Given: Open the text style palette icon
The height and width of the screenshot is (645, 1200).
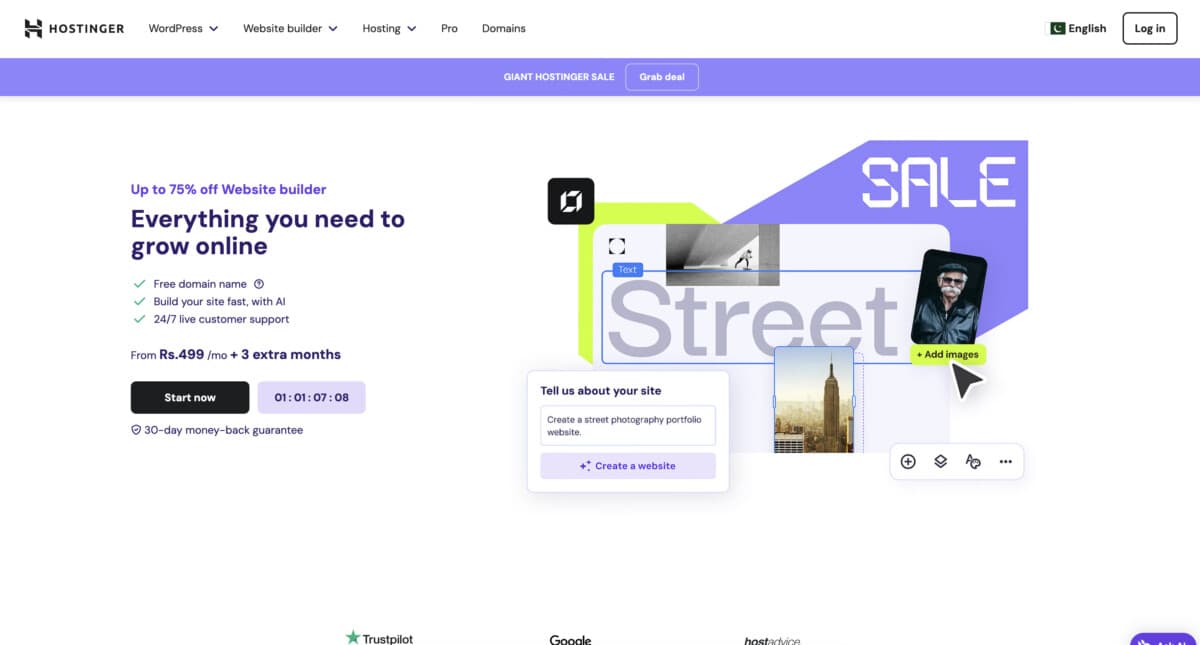Looking at the screenshot, I should tap(973, 461).
